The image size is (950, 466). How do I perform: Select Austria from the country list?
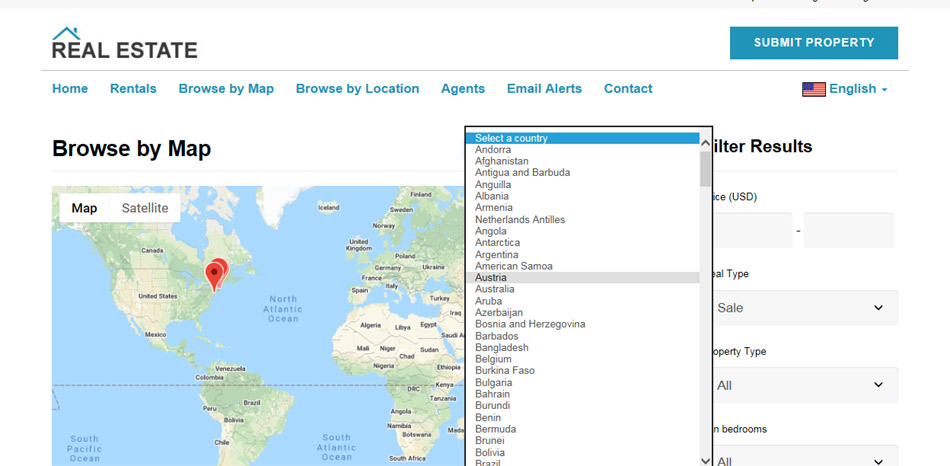[x=490, y=278]
